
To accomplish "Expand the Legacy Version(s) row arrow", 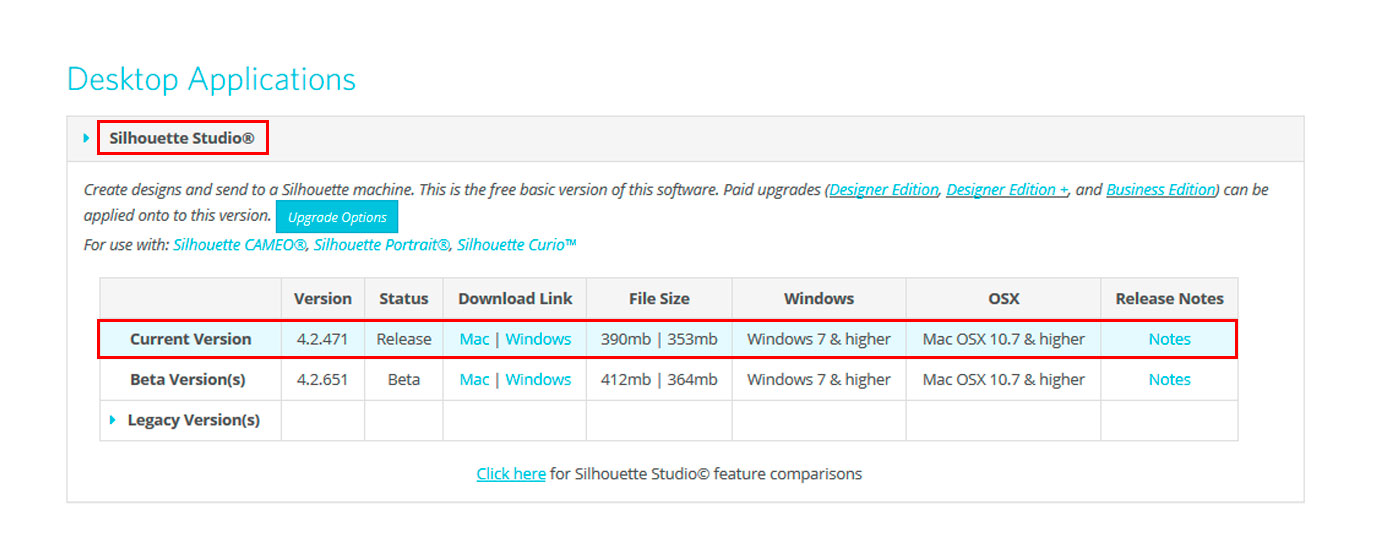I will point(113,420).
